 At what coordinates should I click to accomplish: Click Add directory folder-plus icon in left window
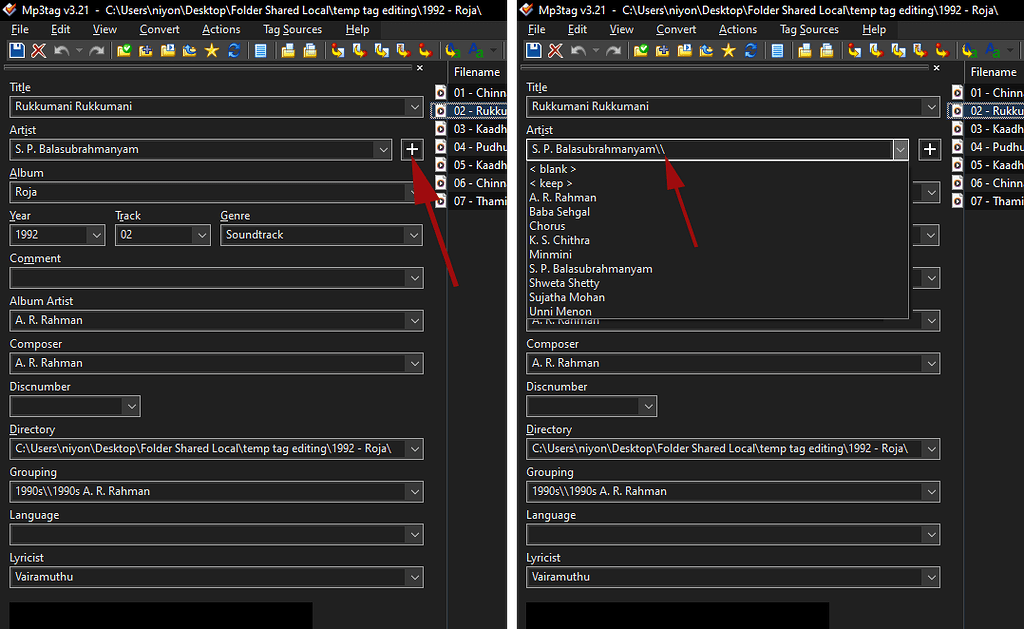tap(145, 50)
